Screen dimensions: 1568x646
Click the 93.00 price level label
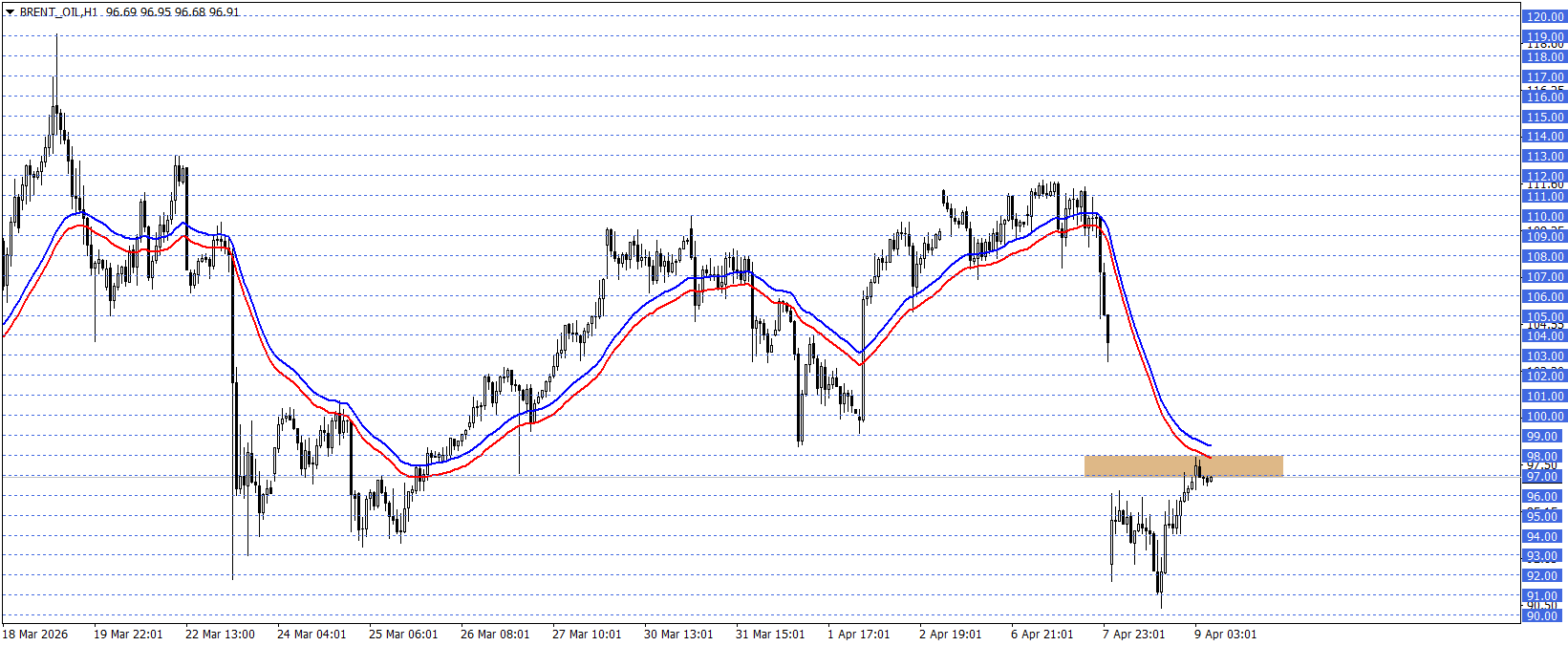[x=1544, y=556]
